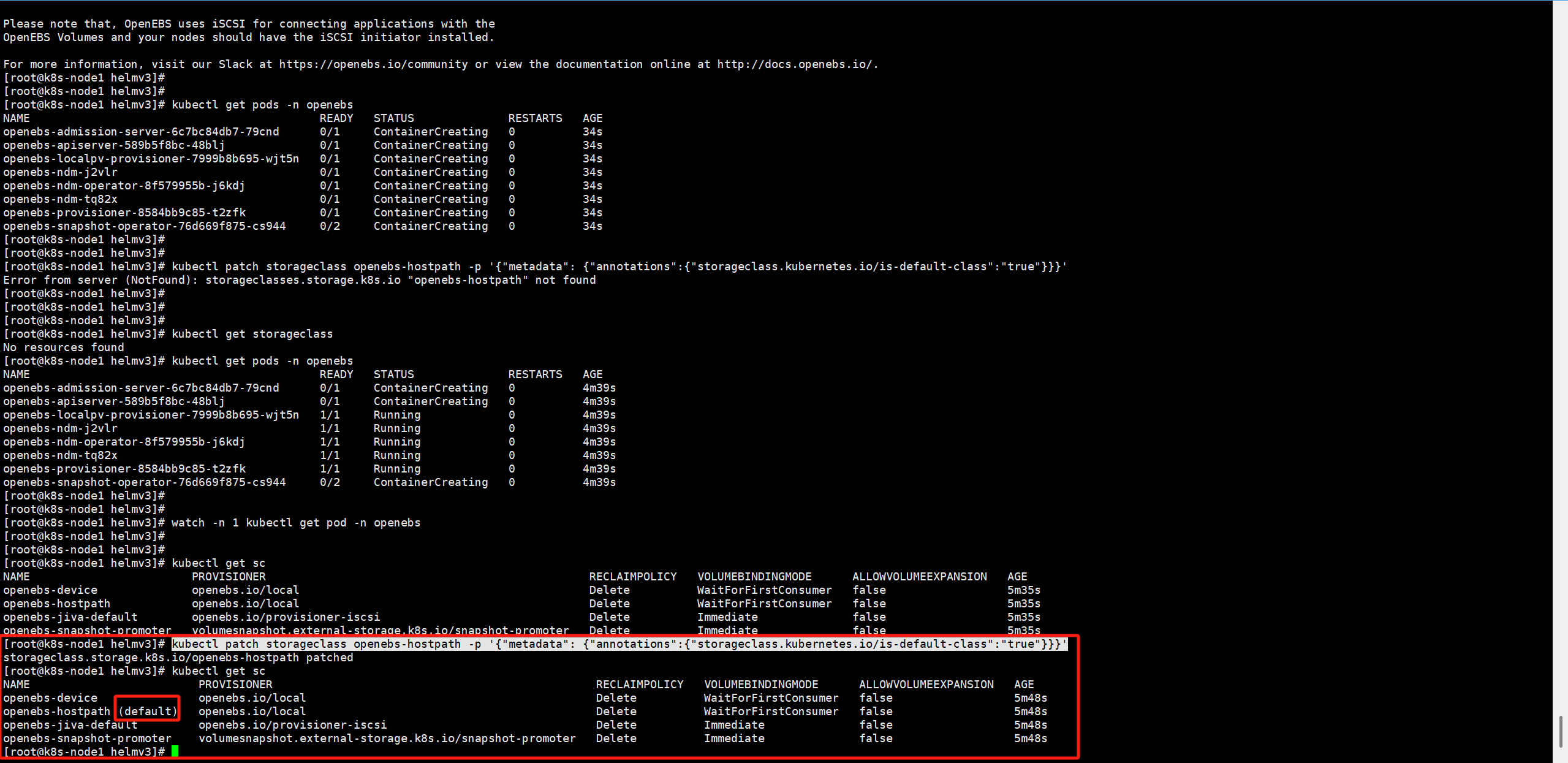This screenshot has height=763, width=1568.
Task: Click the green cursor at the last prompt
Action: (175, 751)
